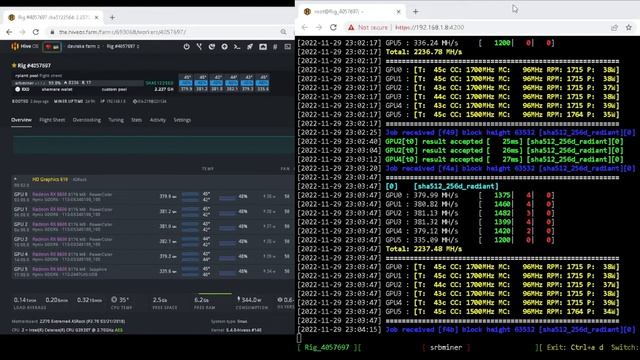Viewport: 640px width, 360px height.
Task: Click terminal line Total: 2236.78 MH/s
Action: [424, 52]
